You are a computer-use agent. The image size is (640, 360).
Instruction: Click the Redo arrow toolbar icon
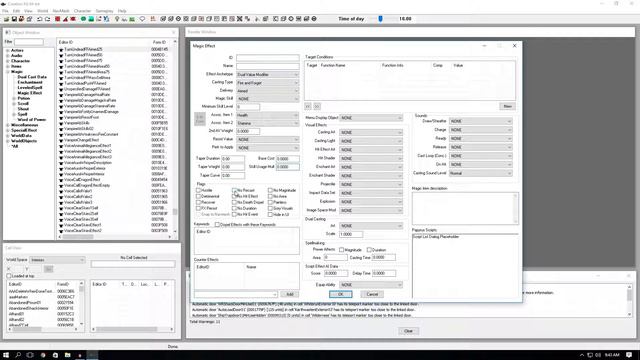coord(47,19)
